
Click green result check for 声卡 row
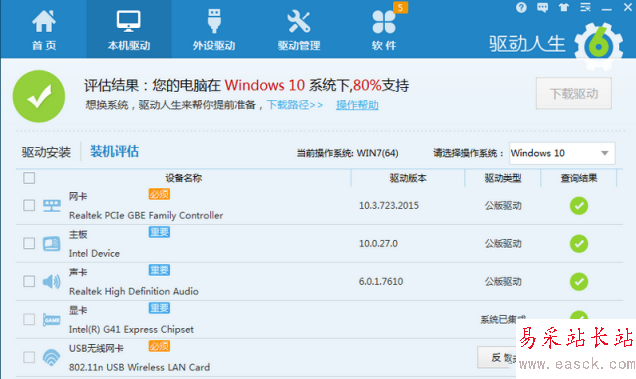(579, 282)
